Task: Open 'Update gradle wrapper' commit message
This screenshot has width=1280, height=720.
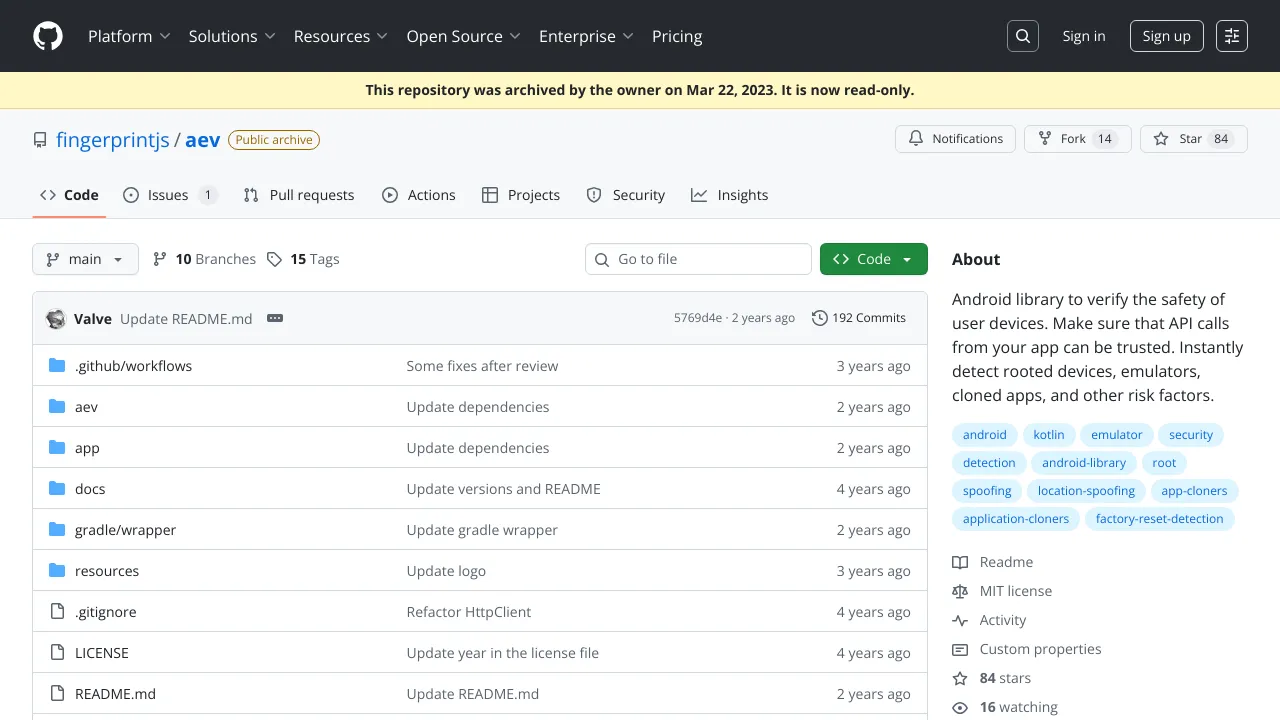Action: pyautogui.click(x=483, y=530)
